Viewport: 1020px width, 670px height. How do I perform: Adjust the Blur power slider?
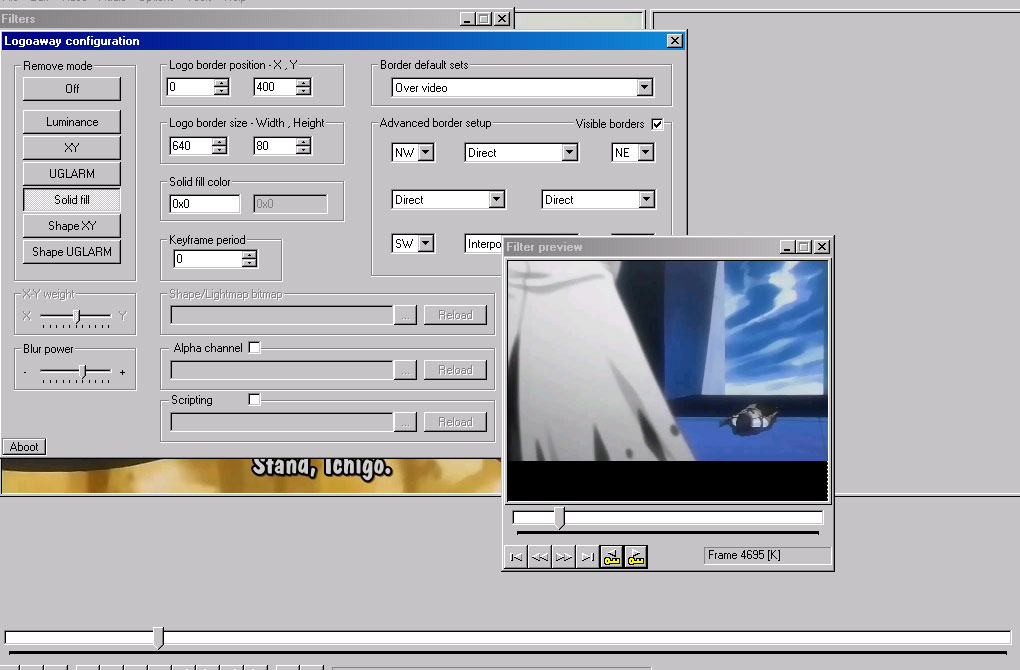coord(83,371)
